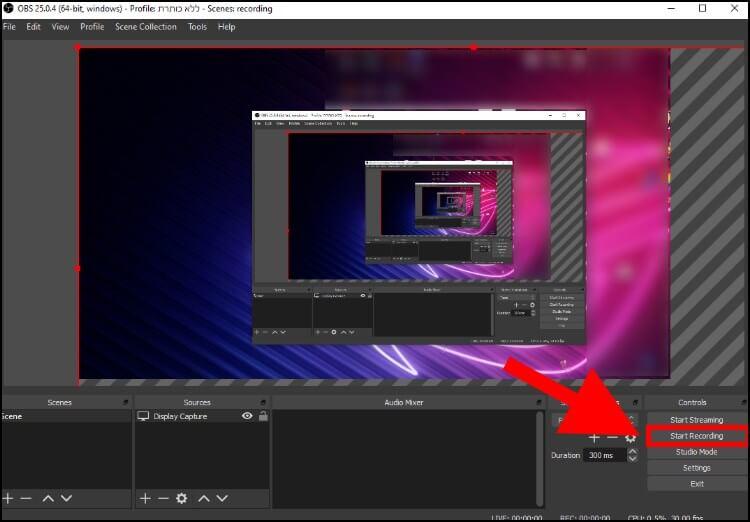Undock the Scene Transitions panel
The height and width of the screenshot is (522, 750).
tap(635, 402)
